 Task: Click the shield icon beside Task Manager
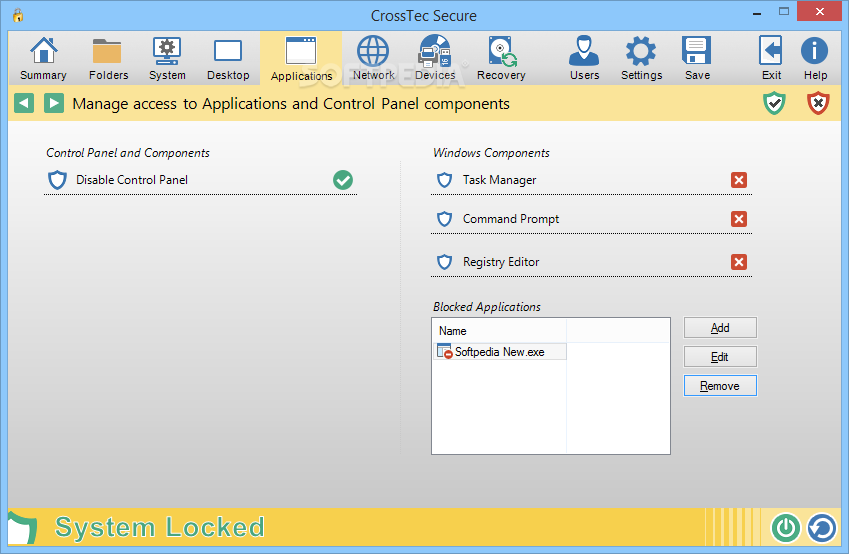[445, 180]
